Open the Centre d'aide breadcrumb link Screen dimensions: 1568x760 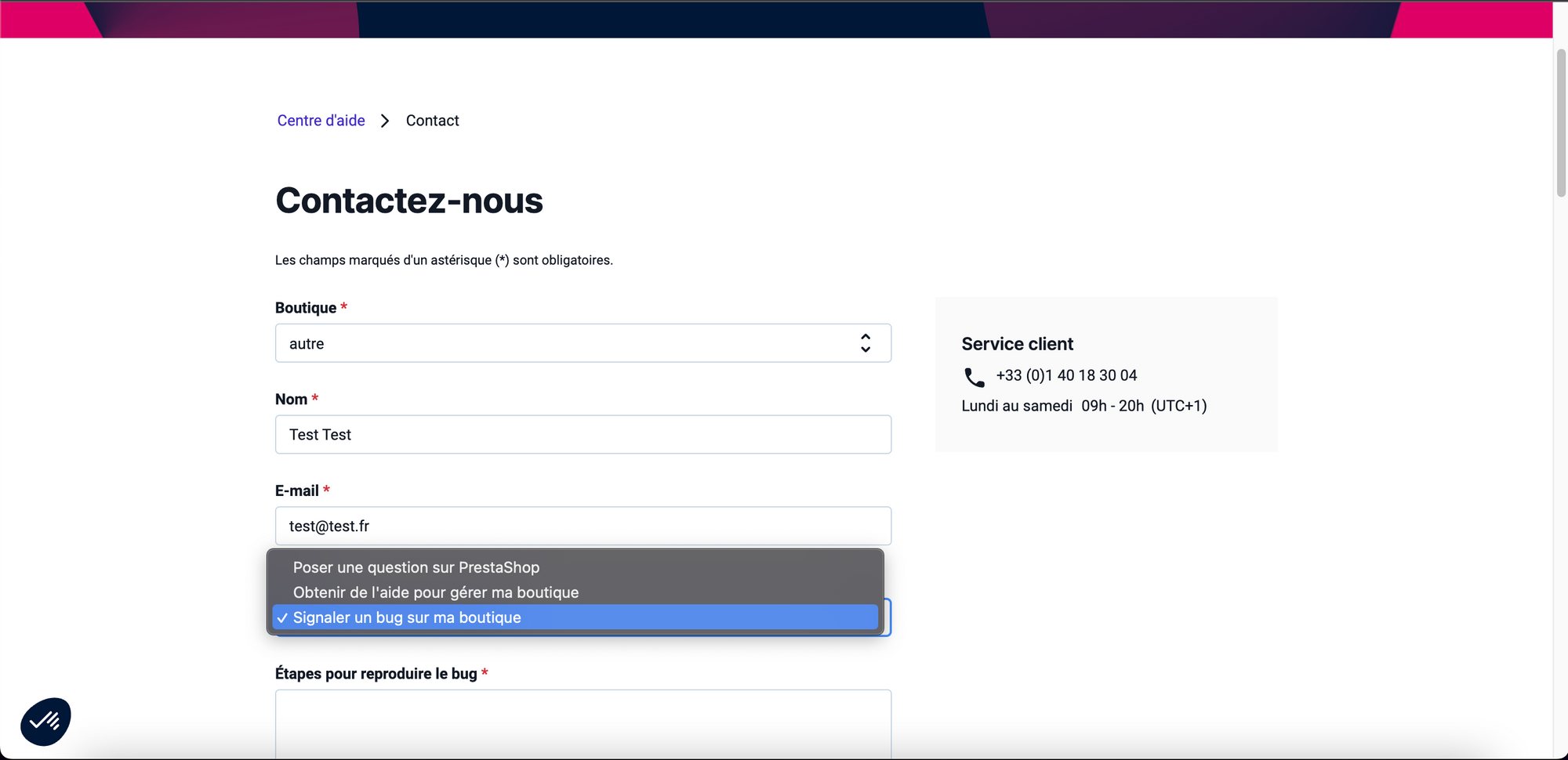click(321, 121)
